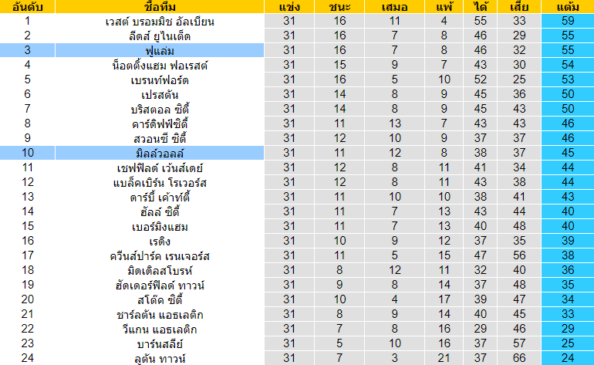
Task: Select team name บาร์นสลีย์
Action: [x=160, y=344]
